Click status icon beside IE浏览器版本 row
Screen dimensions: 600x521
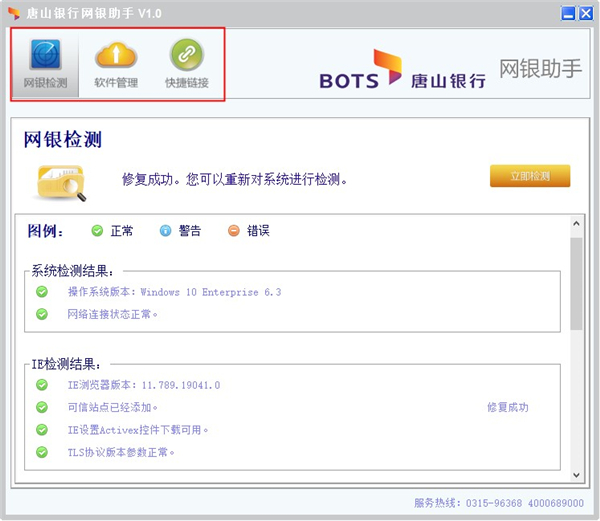pos(42,385)
